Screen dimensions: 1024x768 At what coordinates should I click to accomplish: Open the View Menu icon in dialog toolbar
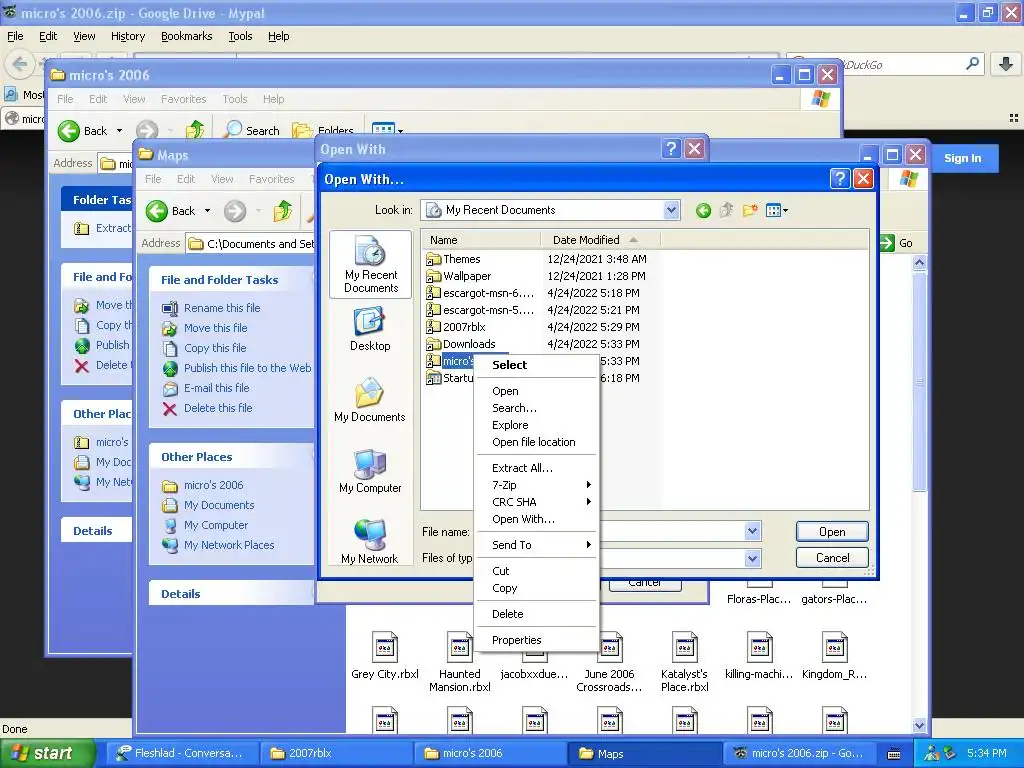coord(776,210)
